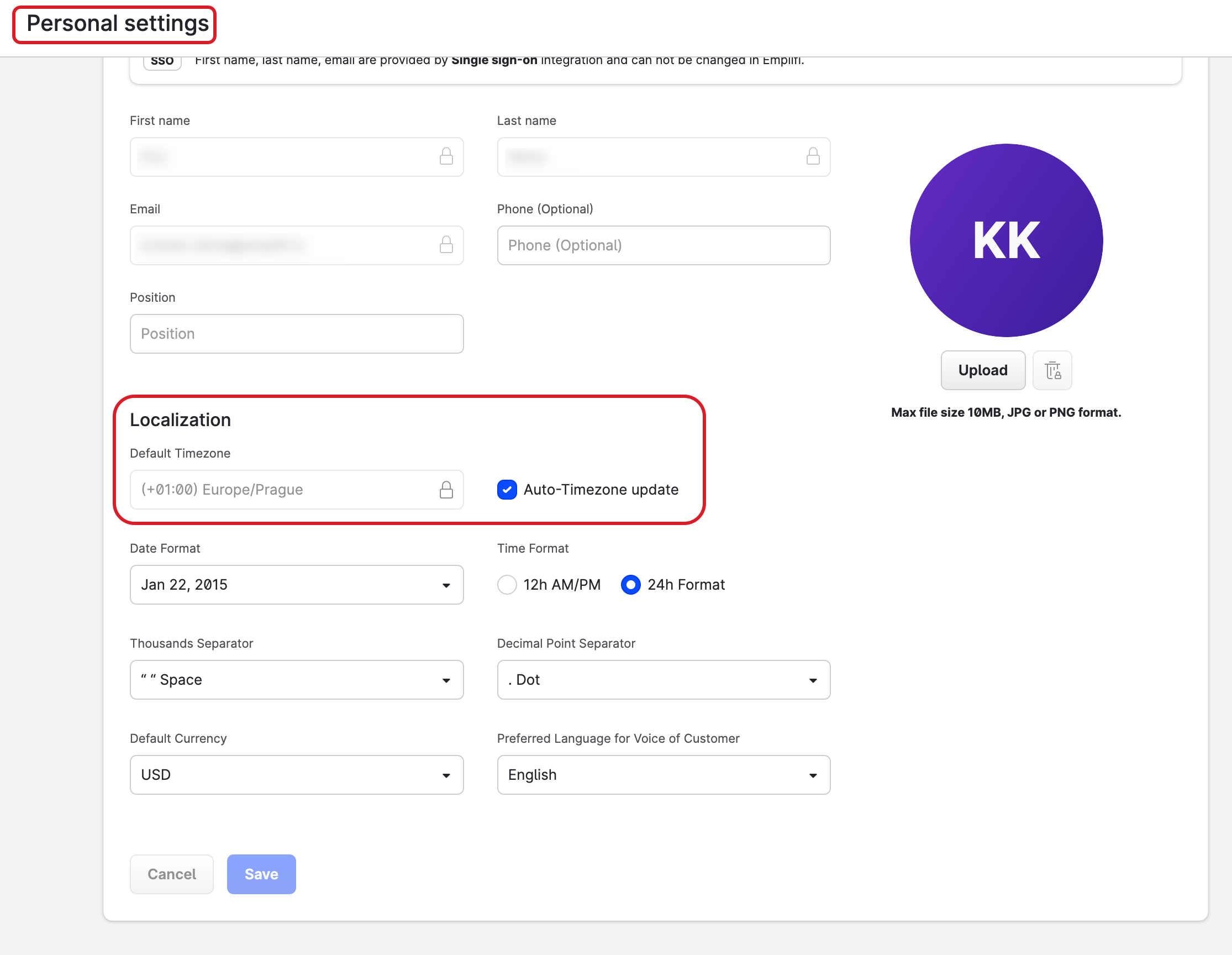Viewport: 1232px width, 955px height.
Task: Click the Upload button for profile picture
Action: 983,370
